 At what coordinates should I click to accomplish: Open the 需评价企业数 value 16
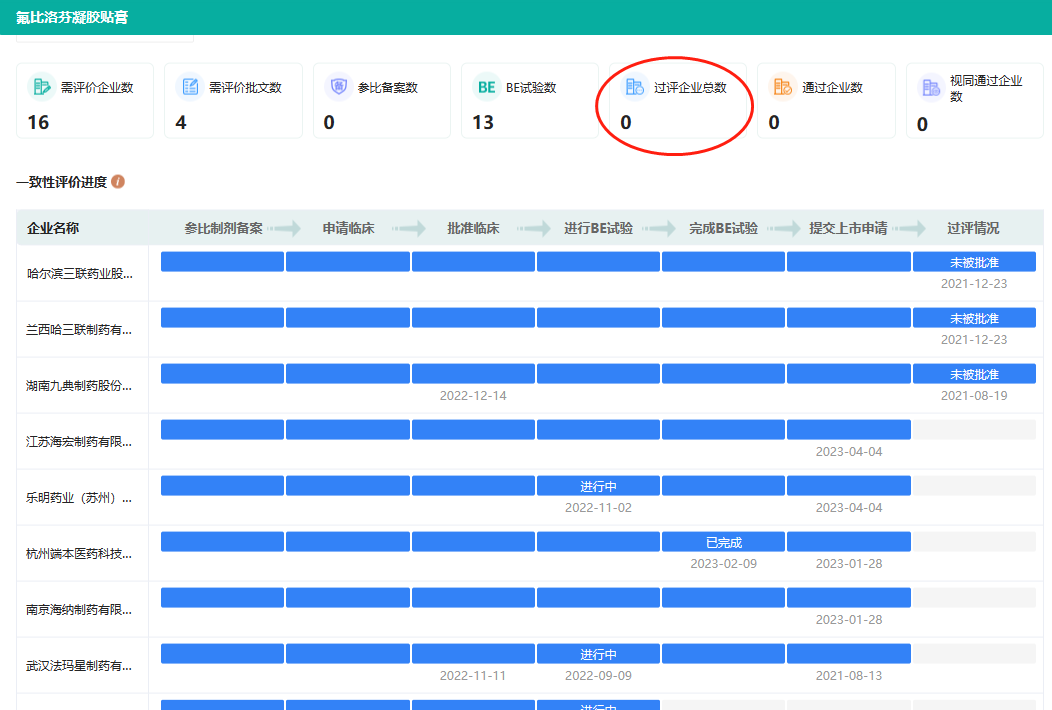38,122
